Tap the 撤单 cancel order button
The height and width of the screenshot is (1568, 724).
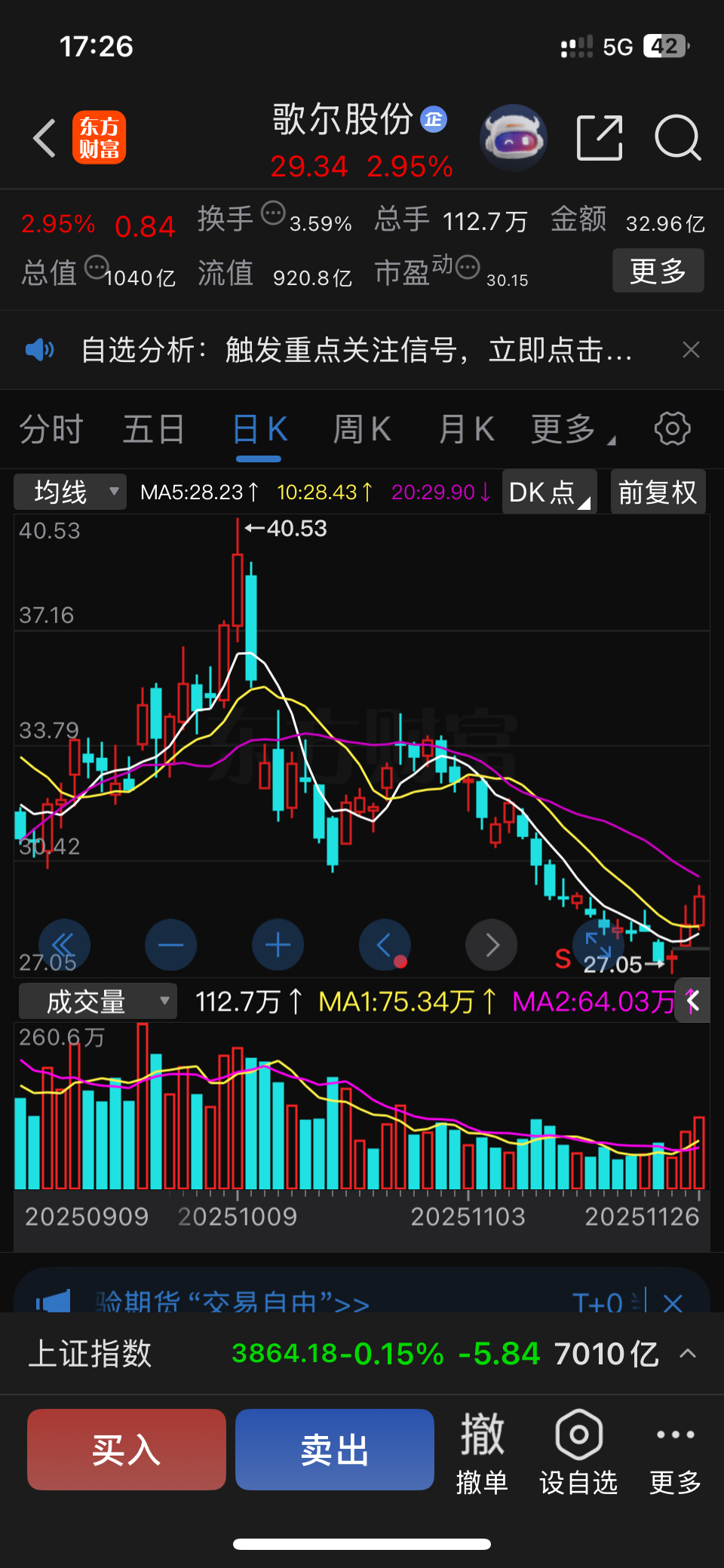pos(482,1453)
